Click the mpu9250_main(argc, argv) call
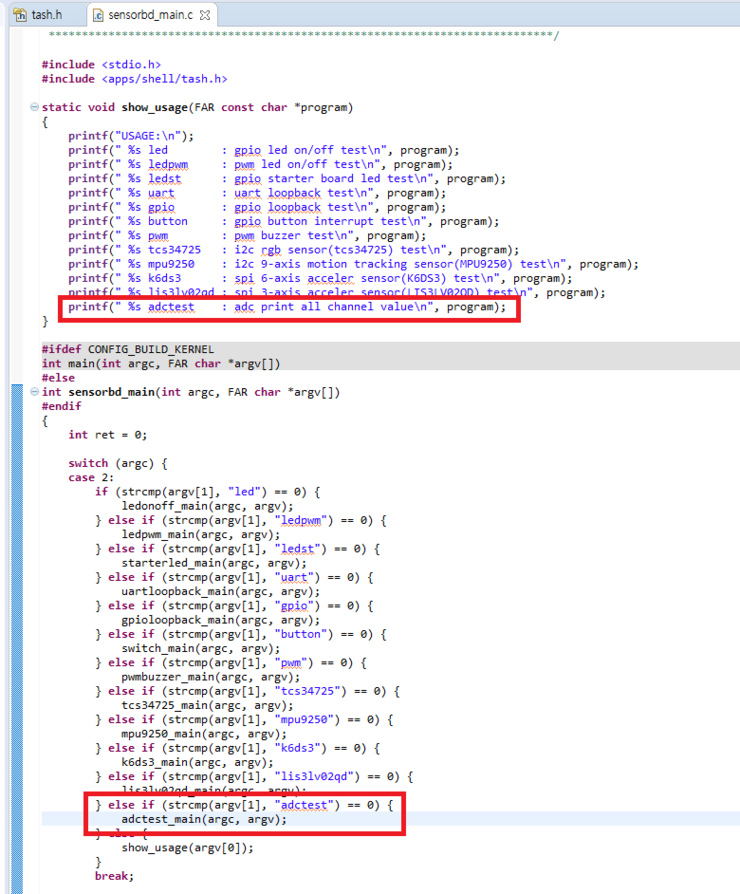This screenshot has width=740, height=894. pos(204,734)
